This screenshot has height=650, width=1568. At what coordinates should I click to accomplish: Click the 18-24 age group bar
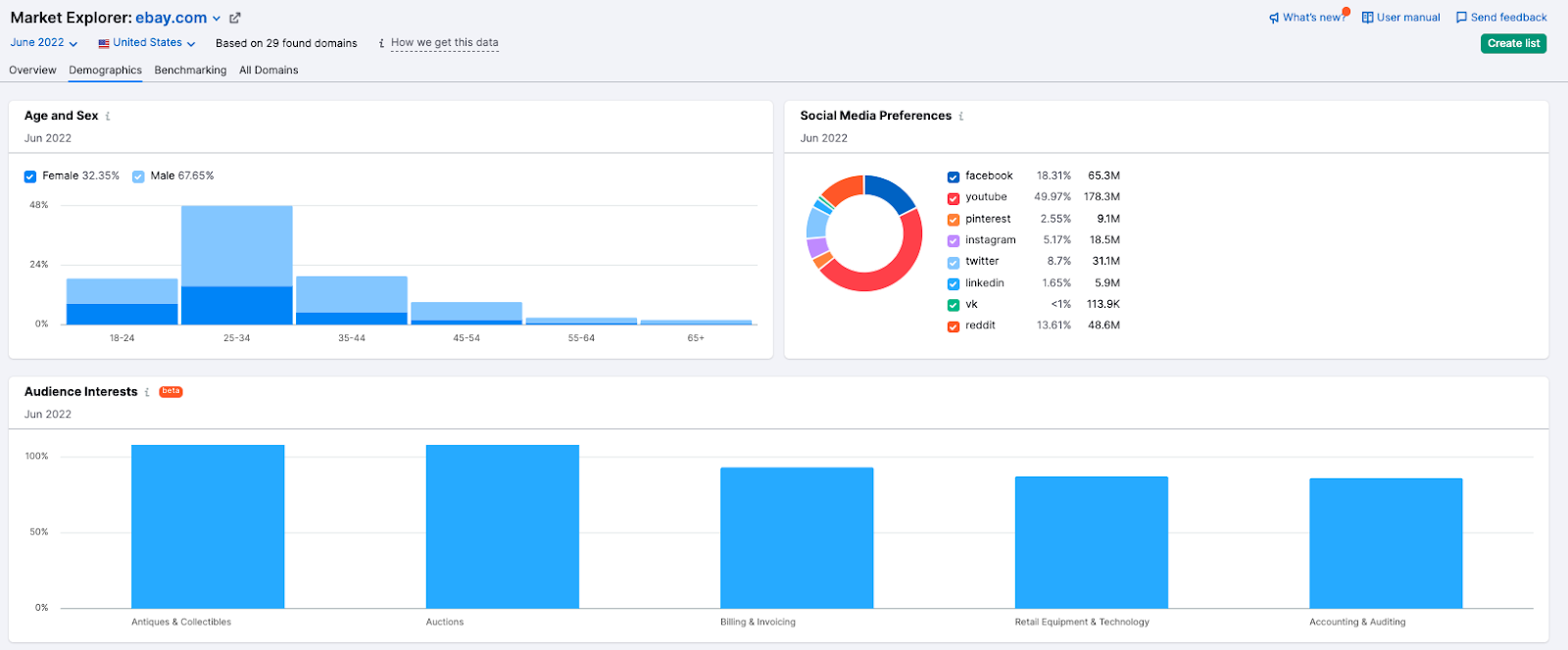(x=122, y=301)
